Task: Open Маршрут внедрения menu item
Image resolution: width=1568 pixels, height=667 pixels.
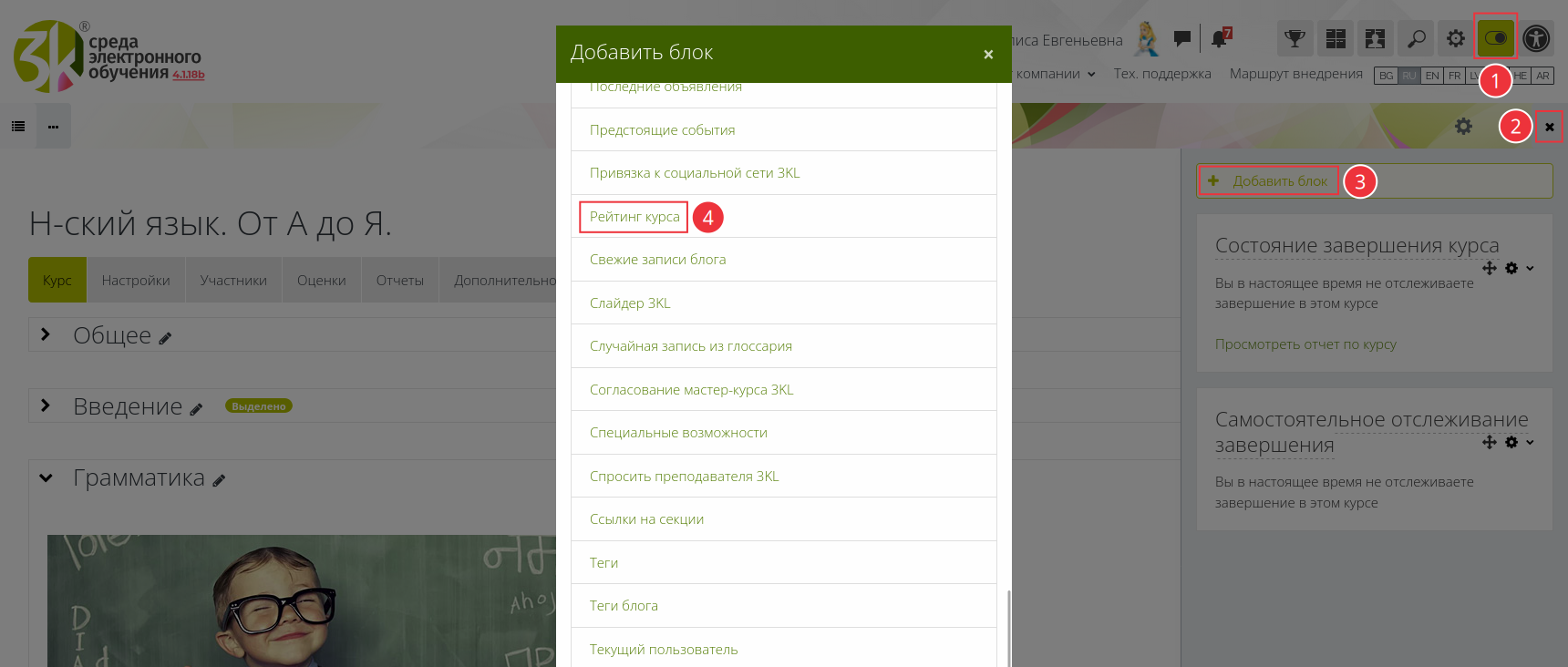Action: (x=1295, y=74)
